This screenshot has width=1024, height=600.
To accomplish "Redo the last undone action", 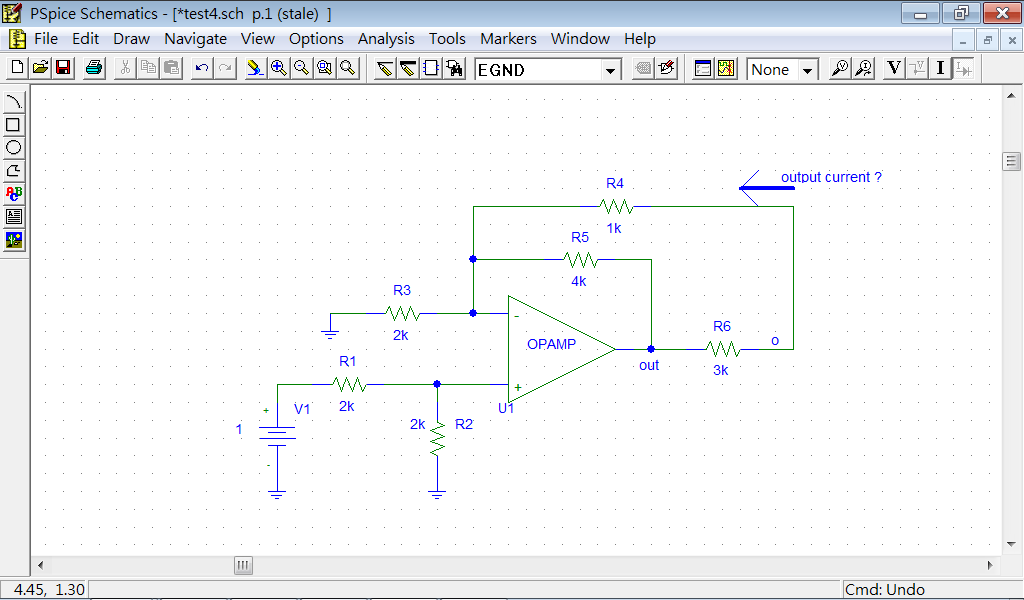I will click(x=225, y=68).
